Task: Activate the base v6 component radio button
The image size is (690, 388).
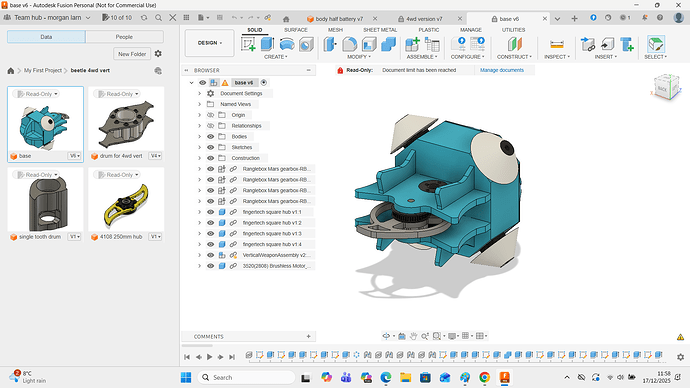Action: (264, 83)
